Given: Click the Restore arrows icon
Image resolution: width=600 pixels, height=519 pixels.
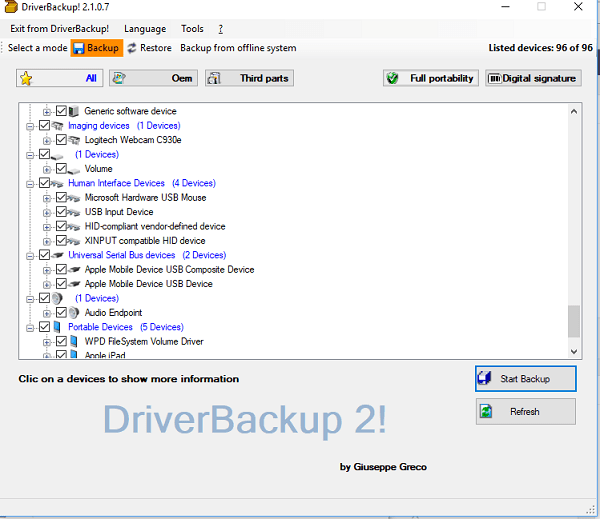Looking at the screenshot, I should click(132, 48).
